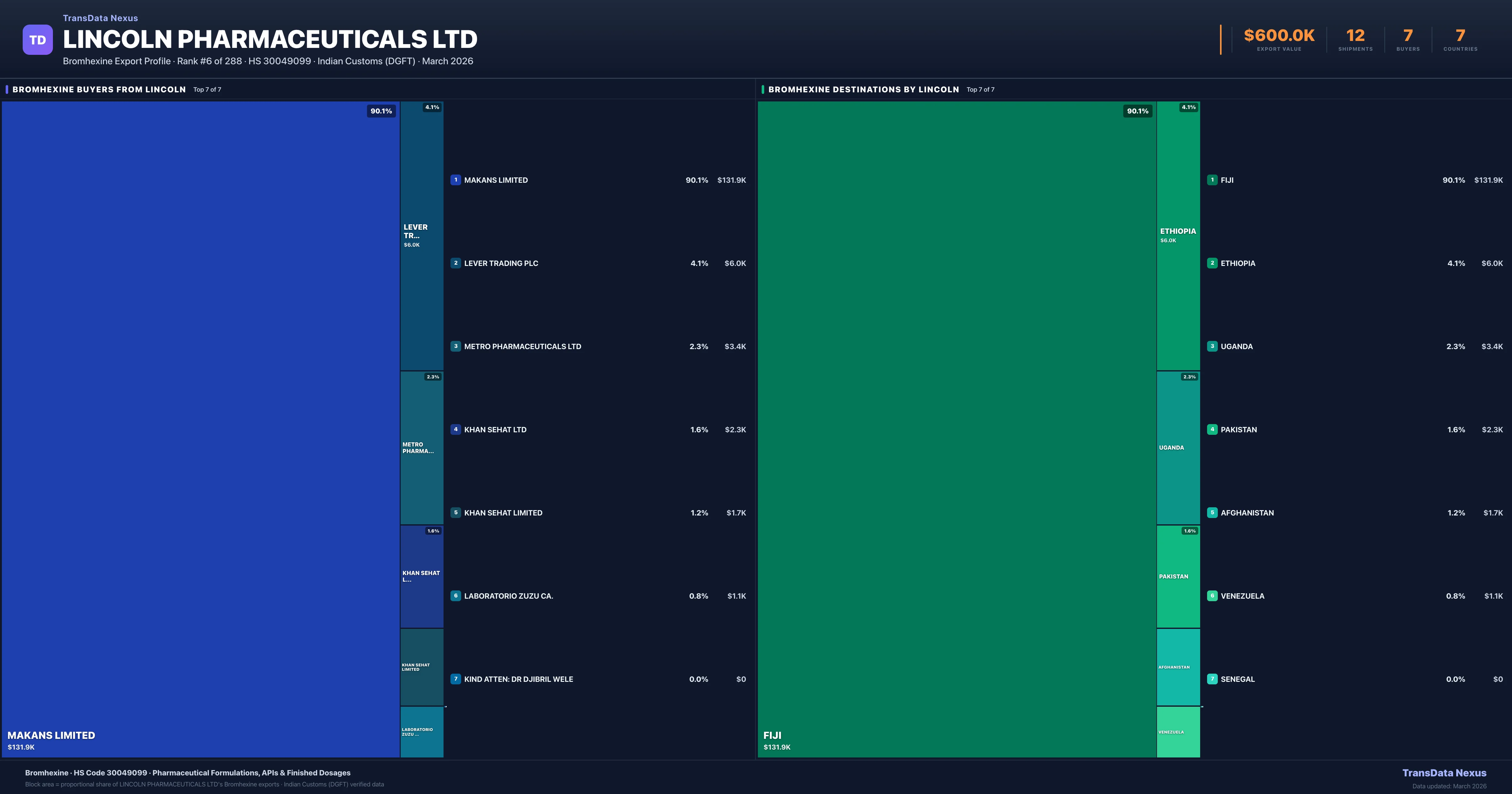Select the FIJI treemap block
This screenshot has width=1512, height=794.
tap(957, 429)
